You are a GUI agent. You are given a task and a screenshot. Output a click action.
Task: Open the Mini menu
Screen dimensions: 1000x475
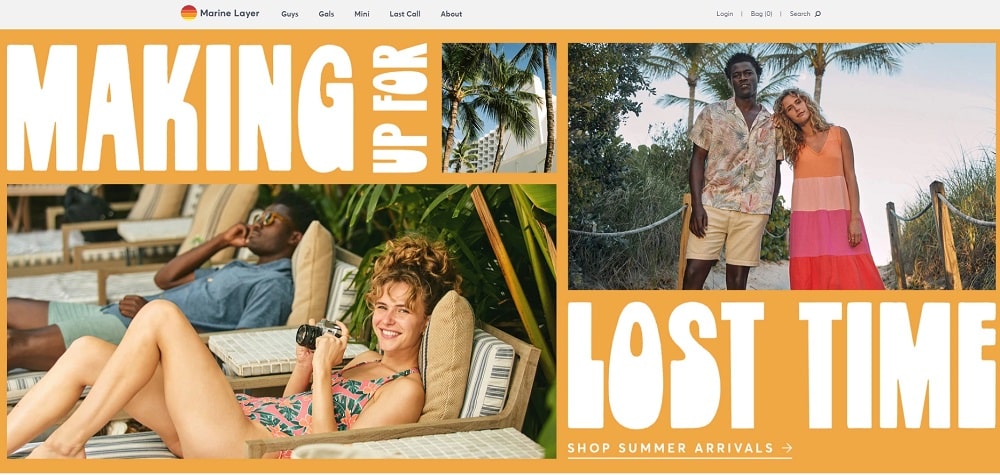click(x=362, y=14)
